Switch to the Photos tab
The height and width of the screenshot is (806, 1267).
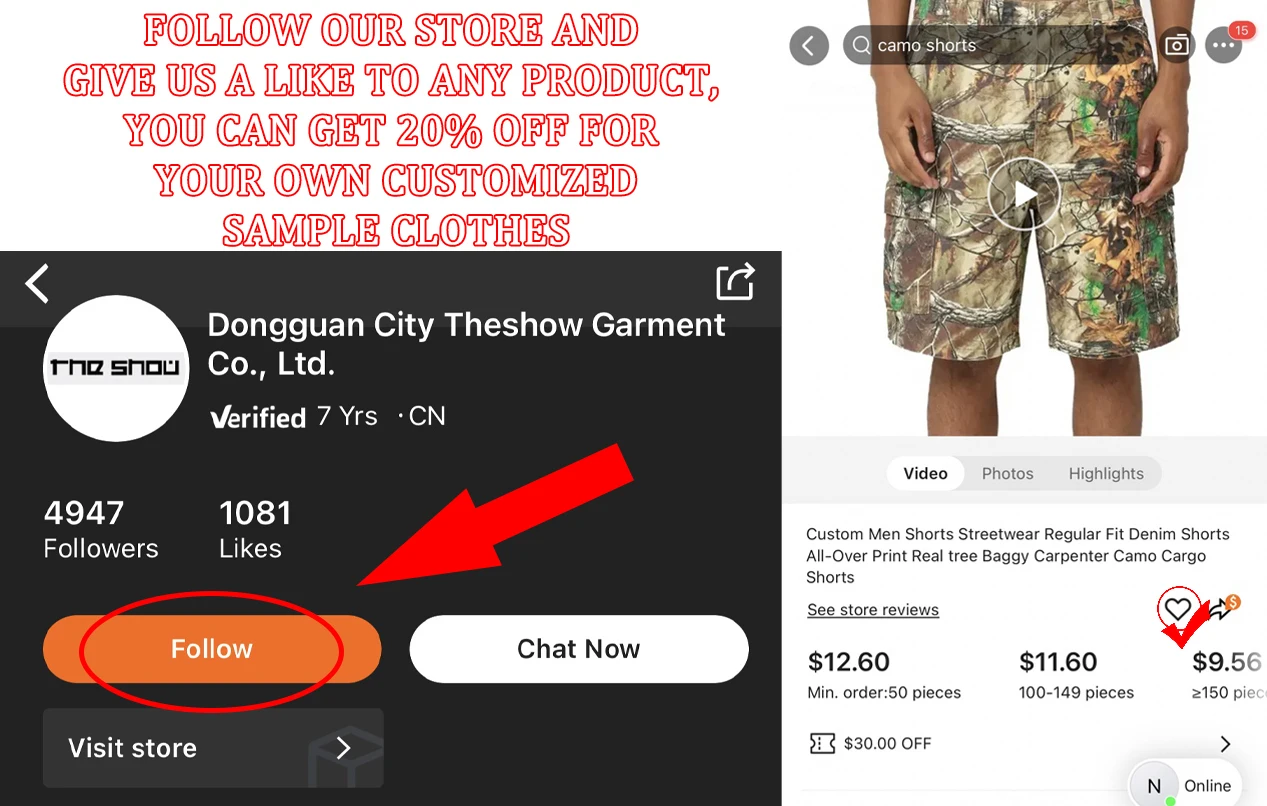coord(1007,473)
